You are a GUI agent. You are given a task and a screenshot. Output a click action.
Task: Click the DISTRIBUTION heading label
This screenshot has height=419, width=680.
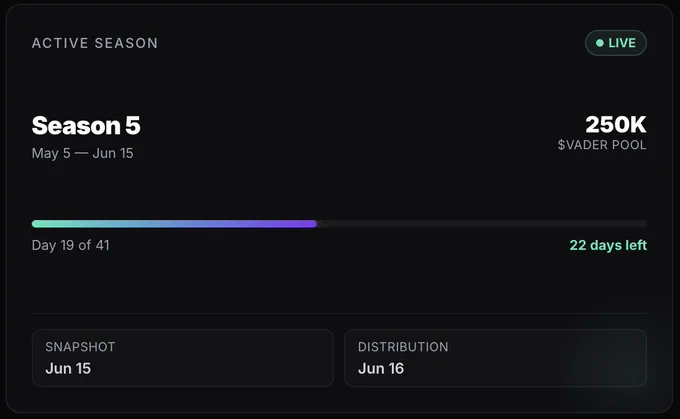point(403,347)
